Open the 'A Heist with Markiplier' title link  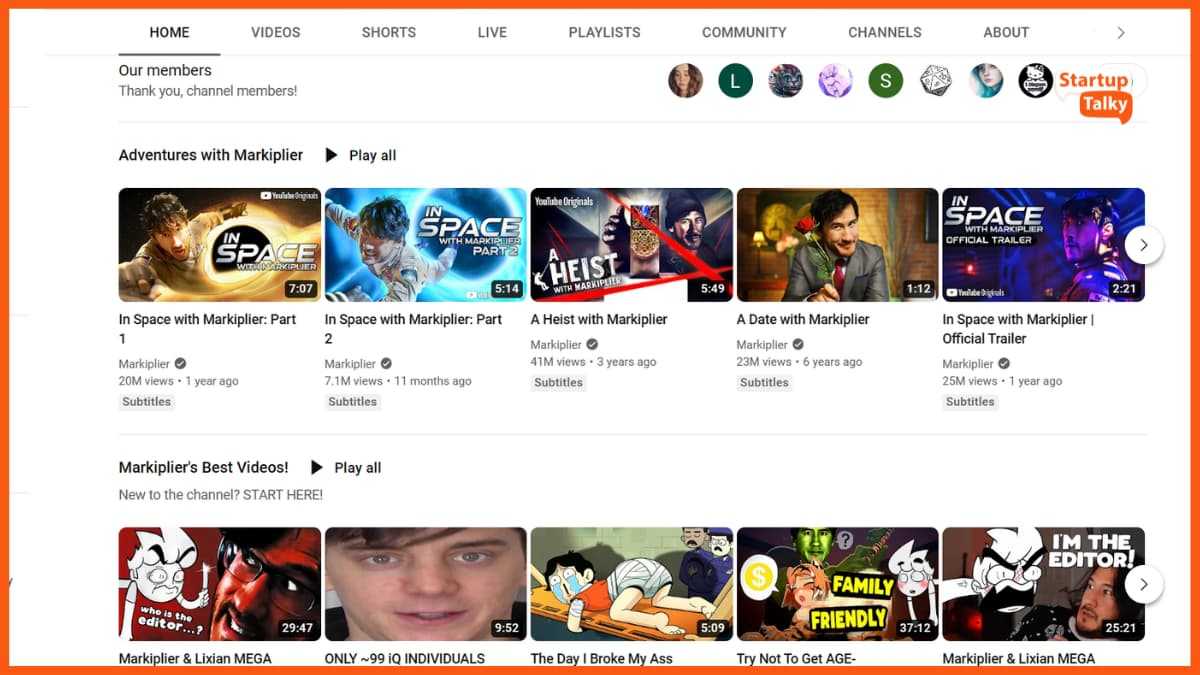coord(598,319)
